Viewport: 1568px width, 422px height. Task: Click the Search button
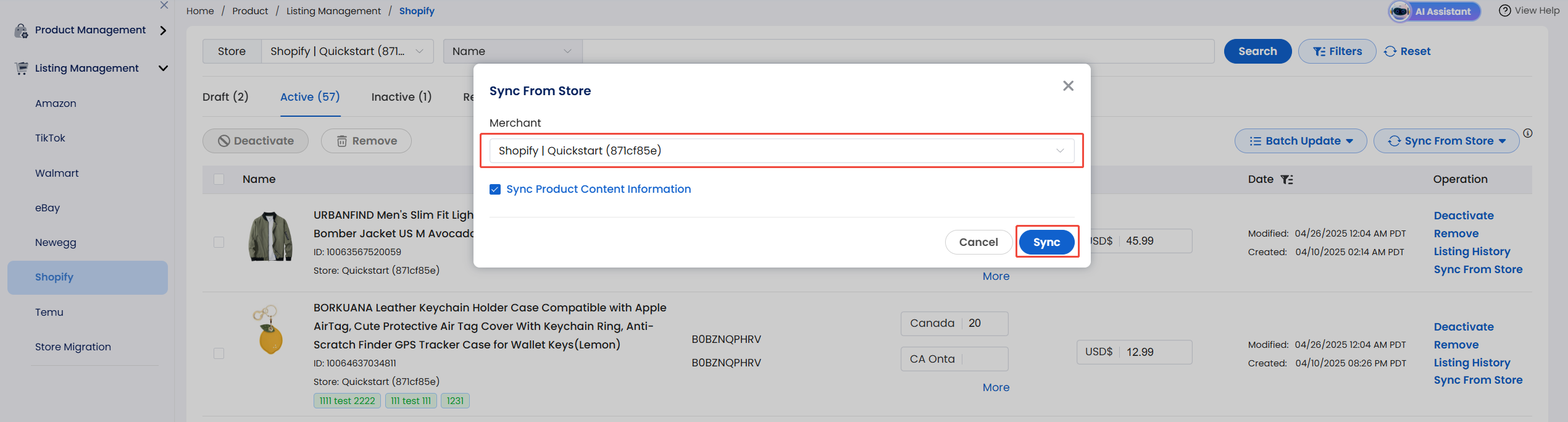pos(1257,51)
